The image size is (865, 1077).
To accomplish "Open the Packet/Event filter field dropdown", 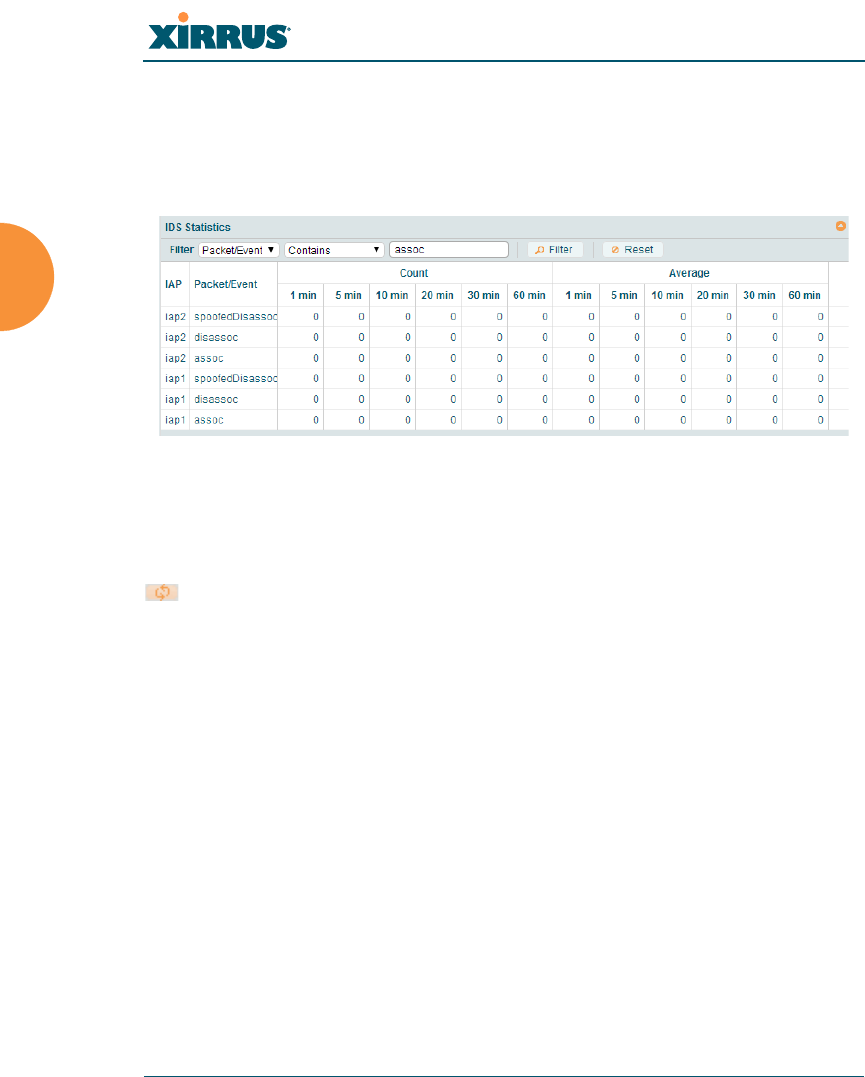I will 238,250.
